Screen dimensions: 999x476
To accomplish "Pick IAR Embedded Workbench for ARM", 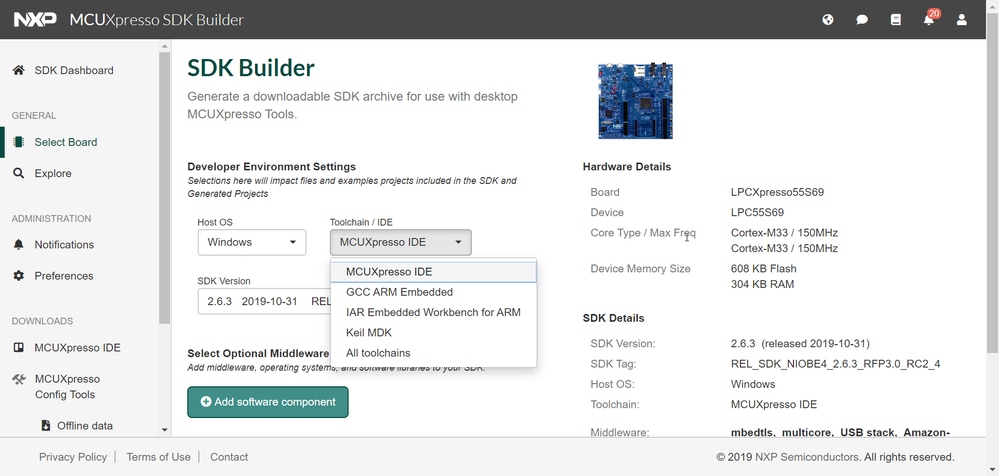I will tap(433, 312).
